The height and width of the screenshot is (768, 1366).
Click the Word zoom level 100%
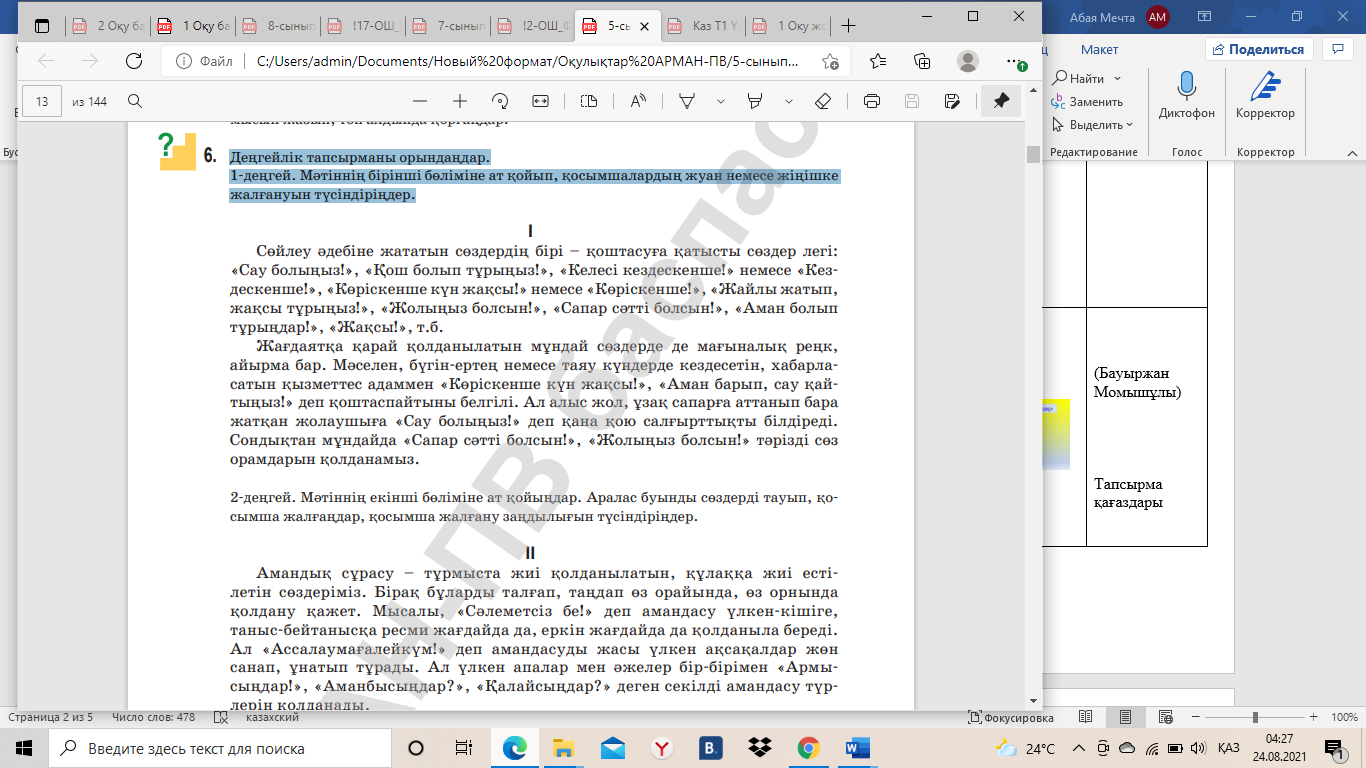click(x=1344, y=717)
